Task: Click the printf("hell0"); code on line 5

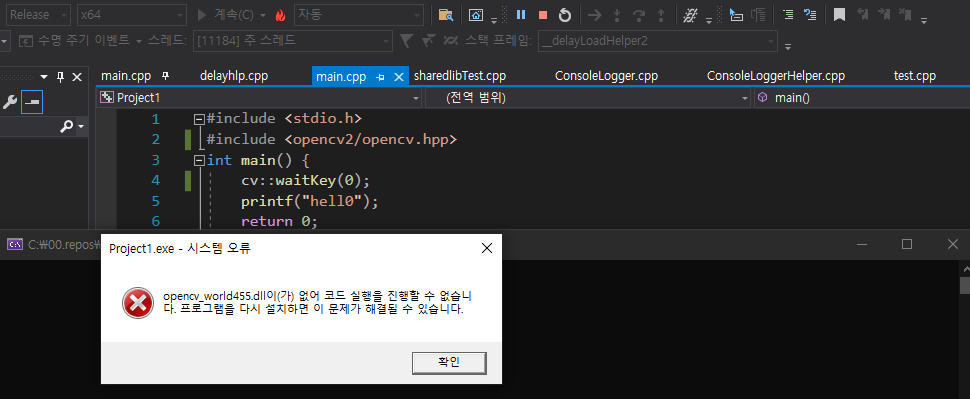Action: pyautogui.click(x=309, y=201)
